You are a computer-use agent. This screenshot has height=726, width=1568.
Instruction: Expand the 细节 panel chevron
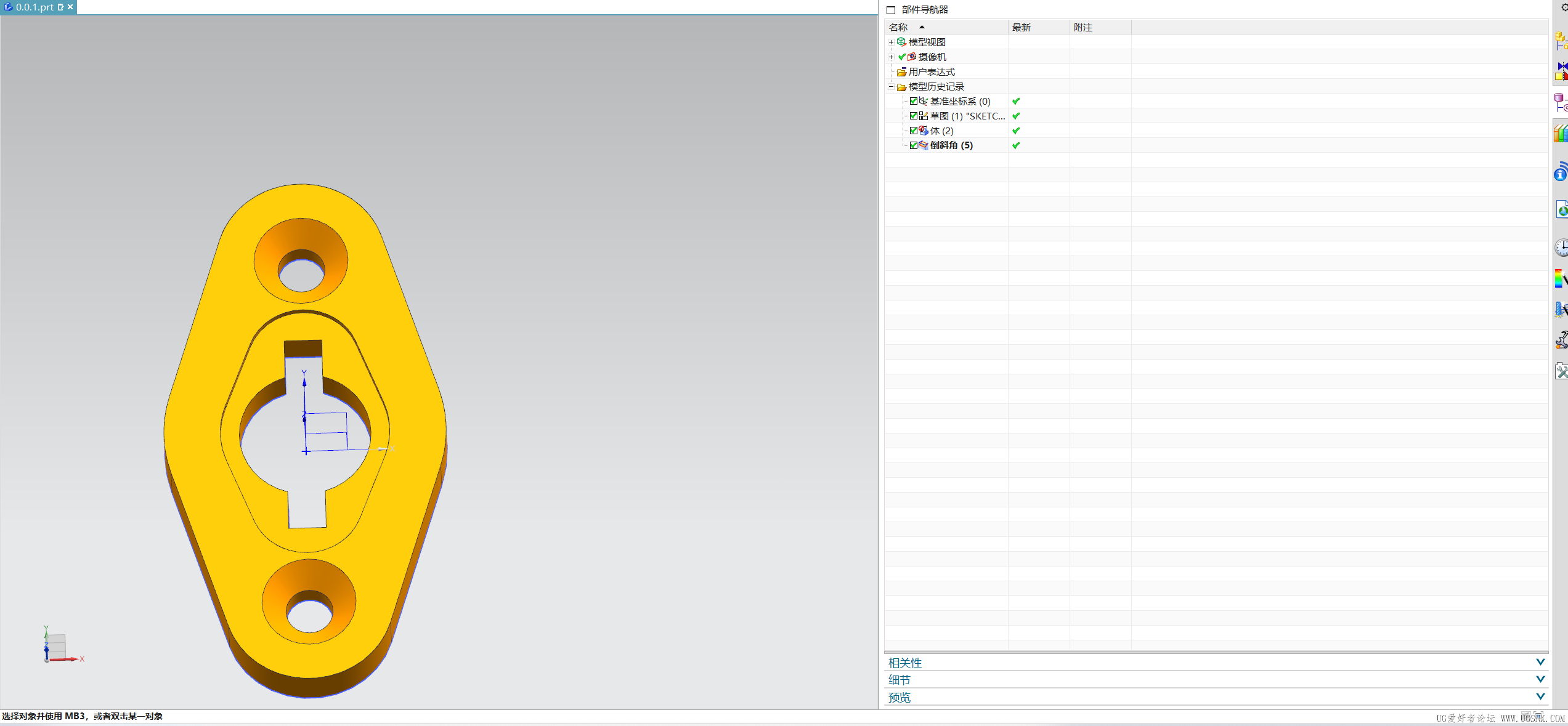pos(1540,679)
